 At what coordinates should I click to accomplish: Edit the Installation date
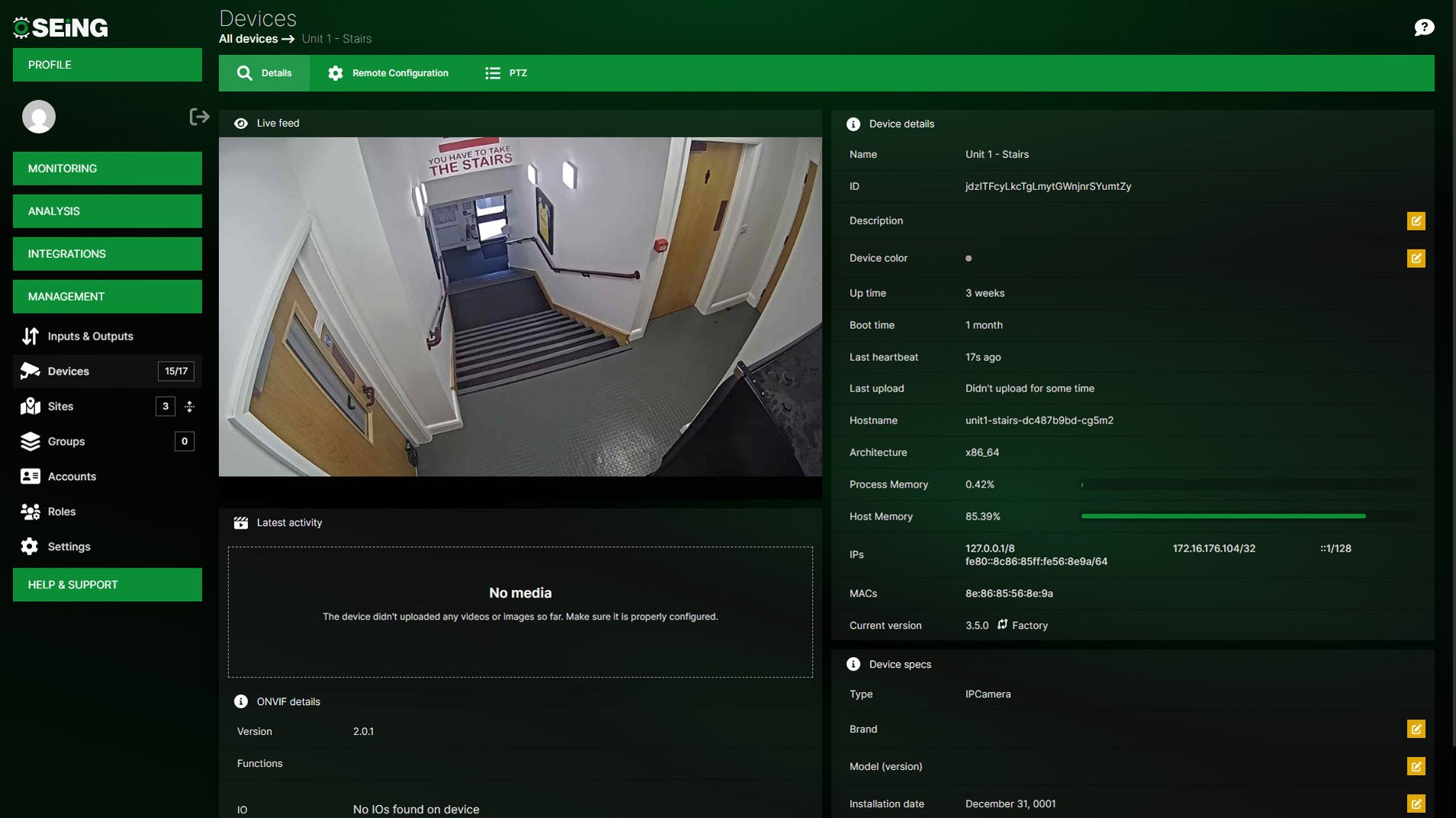1416,804
